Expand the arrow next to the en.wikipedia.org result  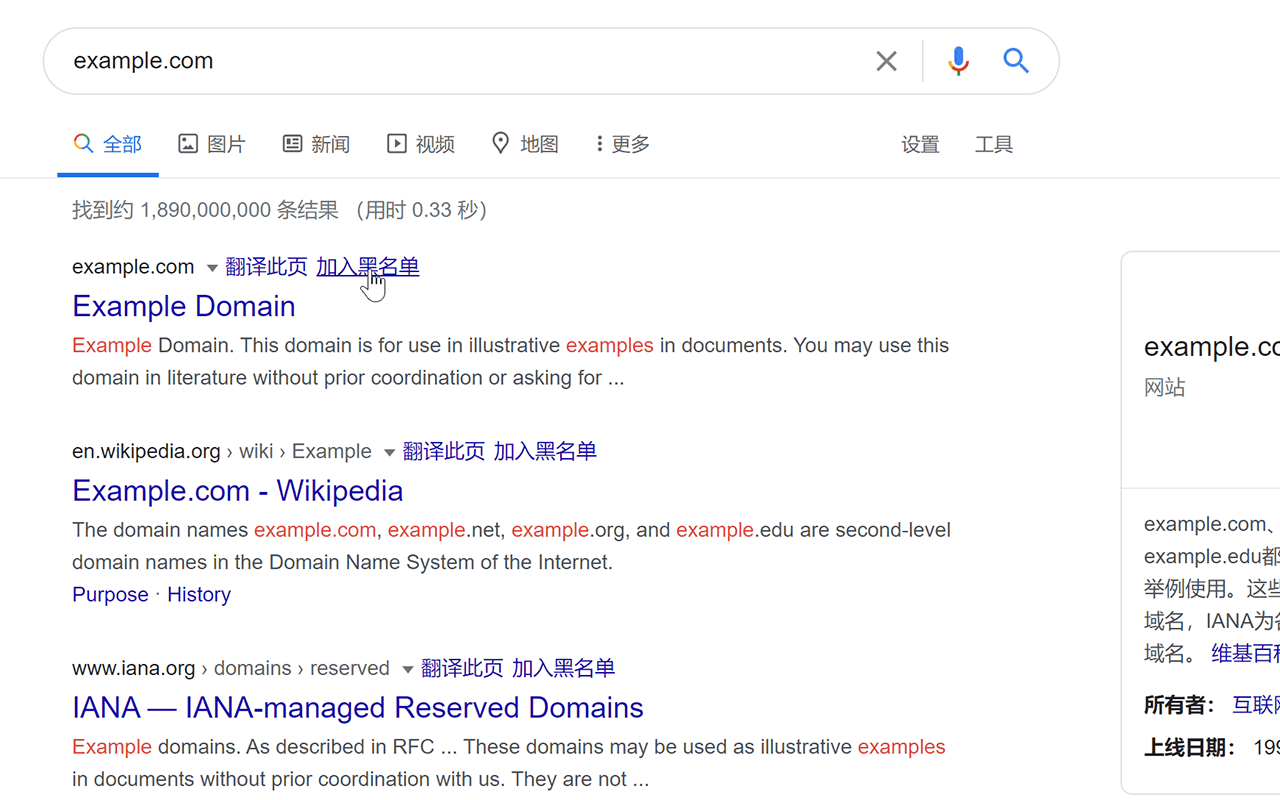(390, 452)
